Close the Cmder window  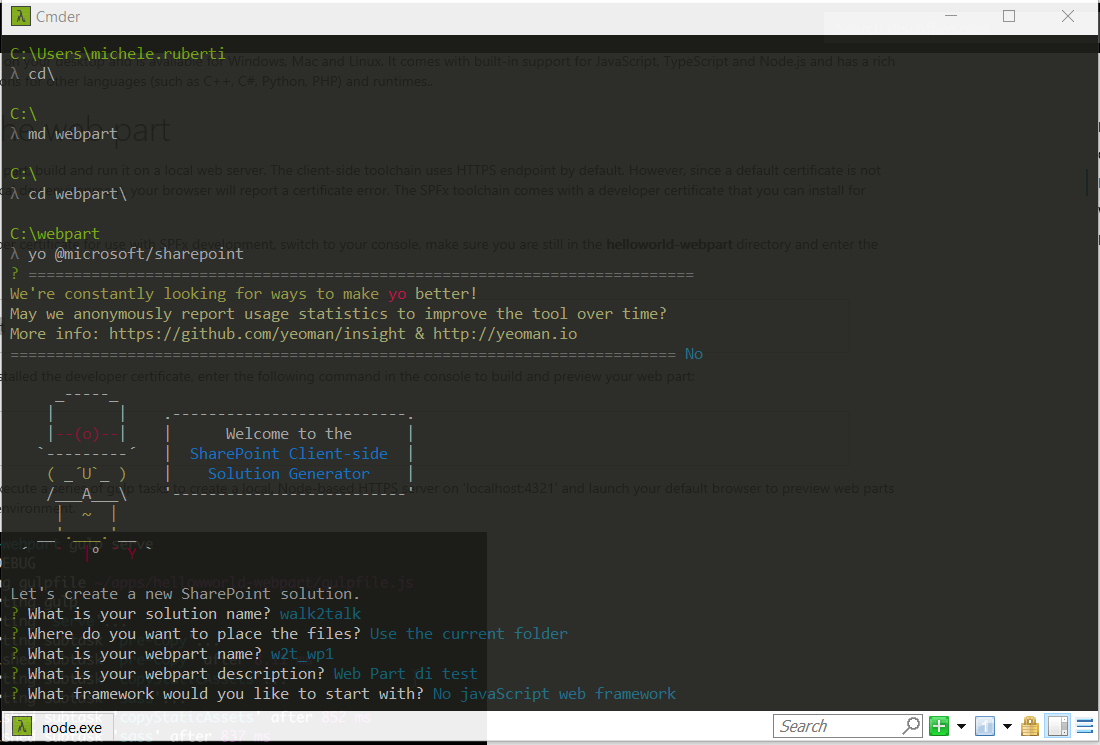pyautogui.click(x=1068, y=16)
